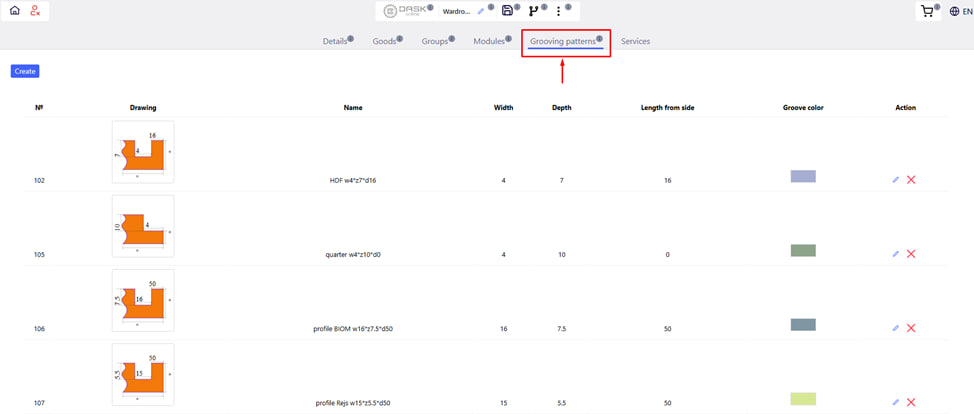
Task: Switch to the Details tab
Action: [x=335, y=42]
